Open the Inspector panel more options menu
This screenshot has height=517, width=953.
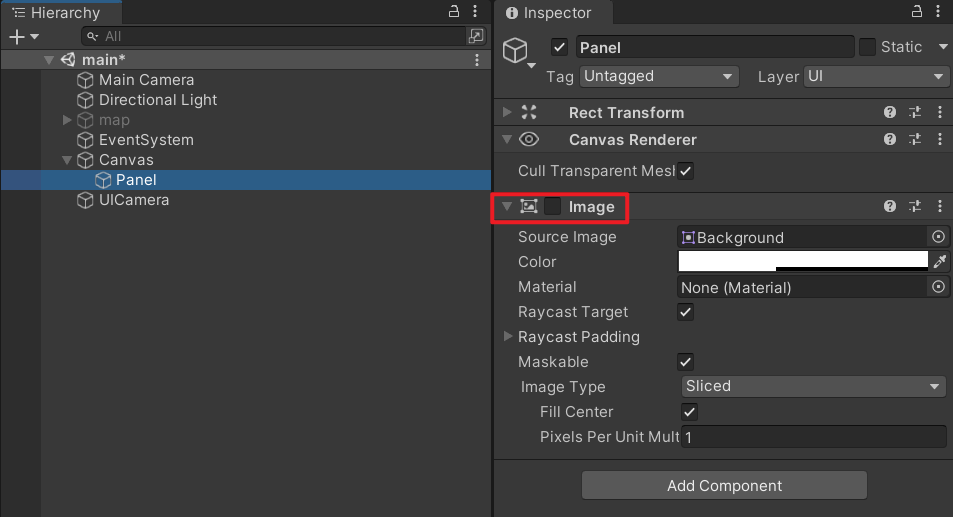(938, 11)
